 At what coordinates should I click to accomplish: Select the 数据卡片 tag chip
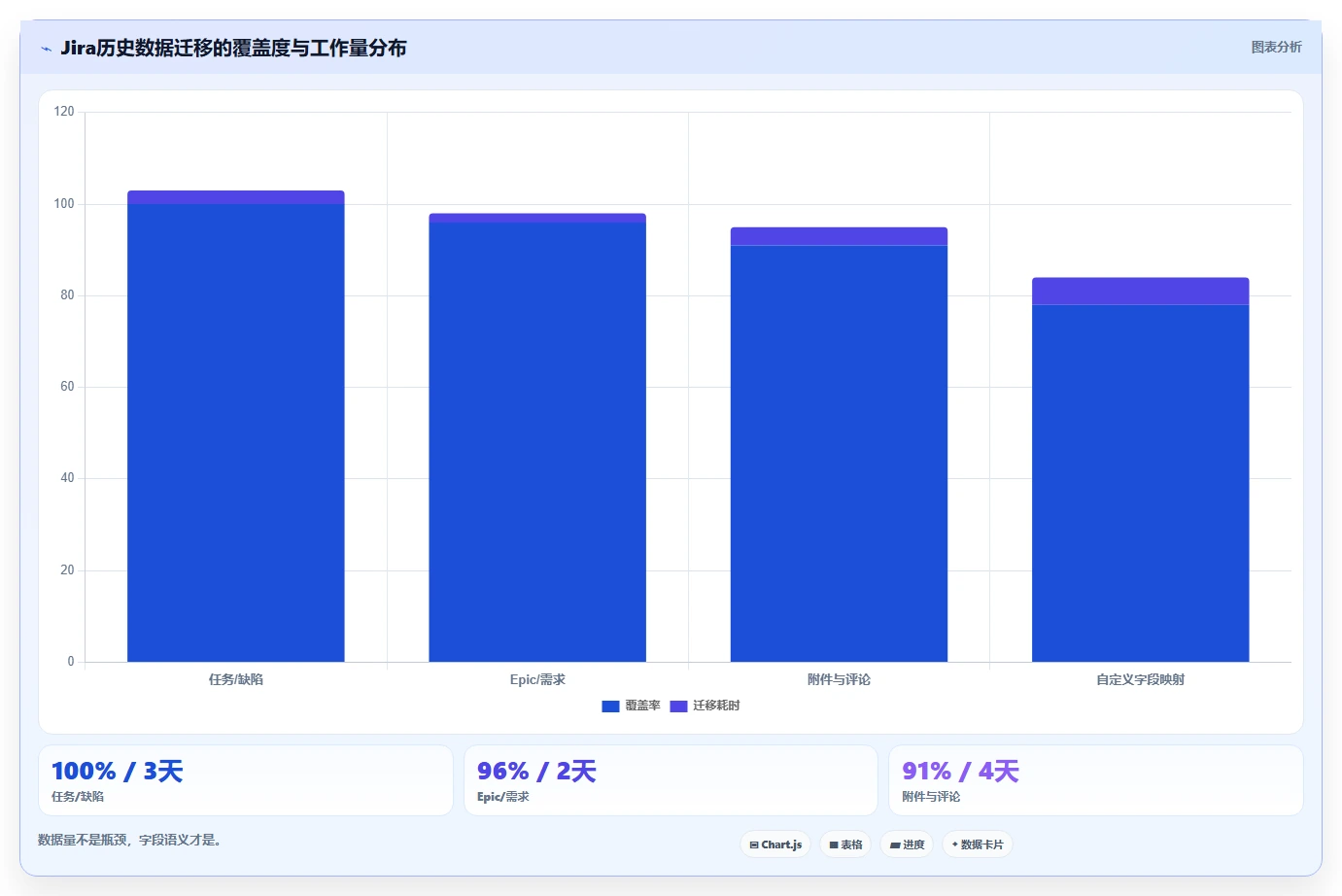point(978,844)
